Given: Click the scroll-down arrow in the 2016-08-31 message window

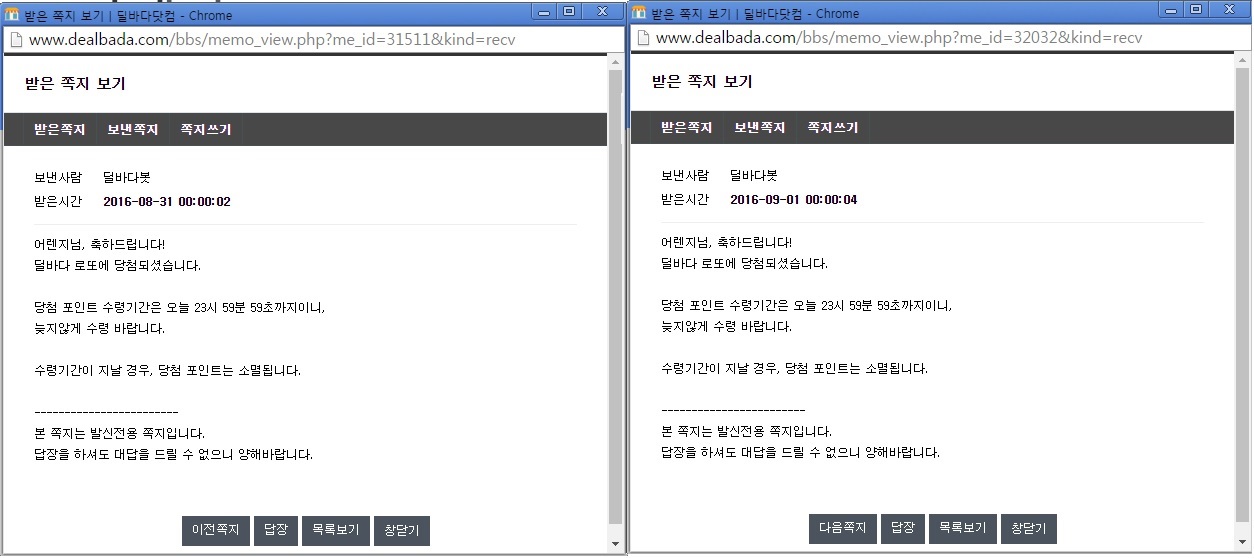Looking at the screenshot, I should tap(615, 544).
